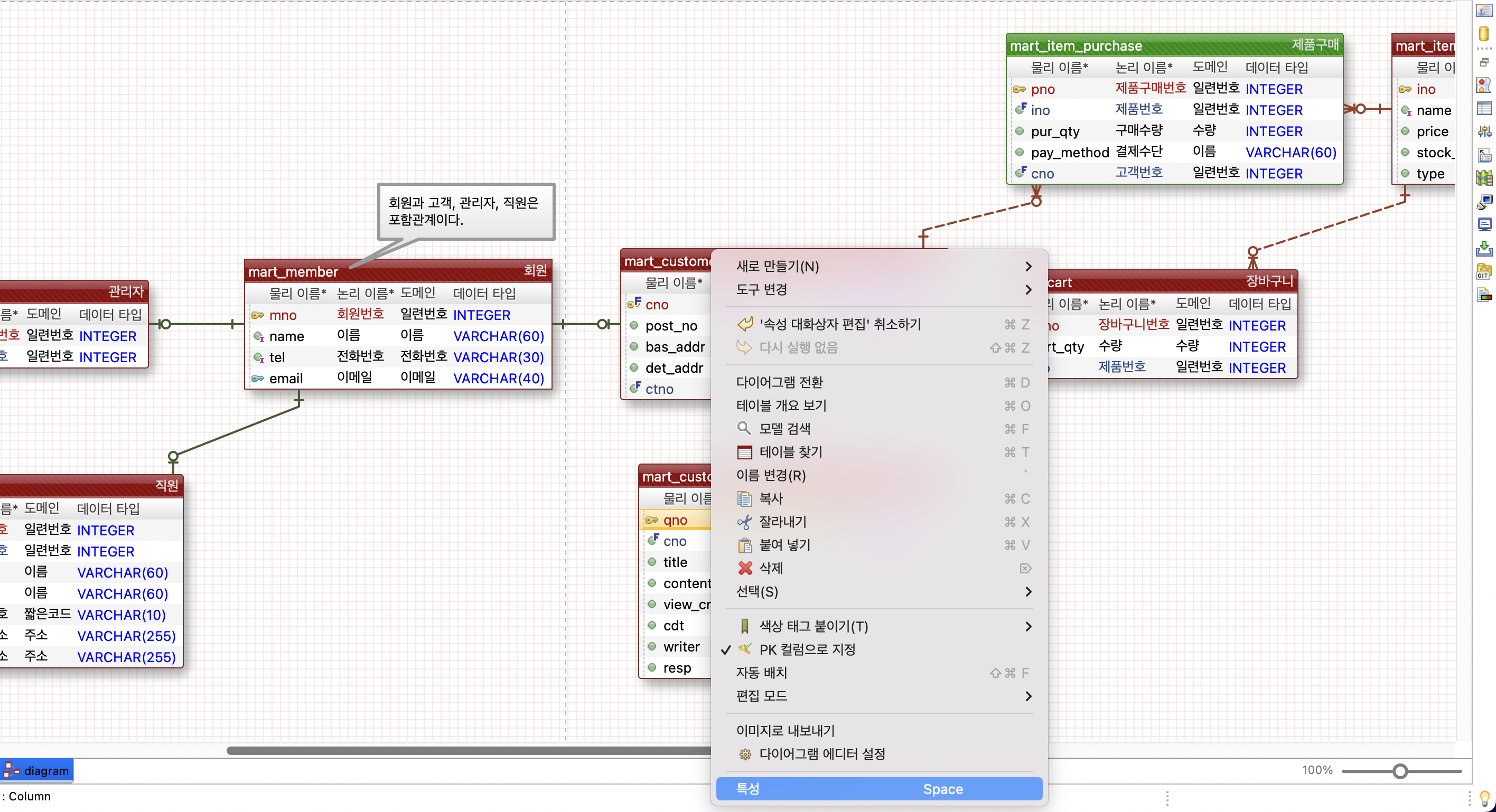Click key icon row mno in mart_member
Viewport: 1496px width, 812px height.
point(398,315)
